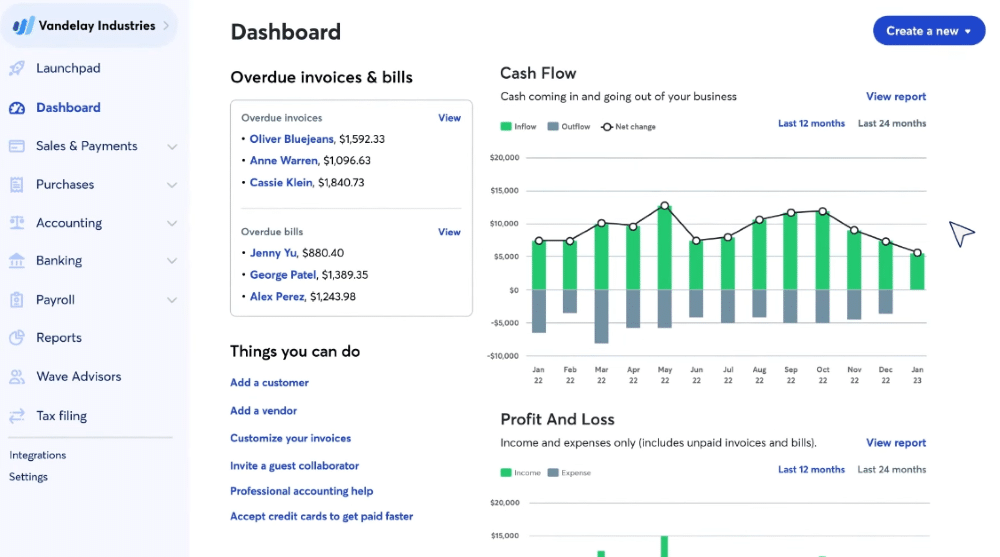
Task: Open Tax filing in the sidebar
Action: click(x=61, y=416)
